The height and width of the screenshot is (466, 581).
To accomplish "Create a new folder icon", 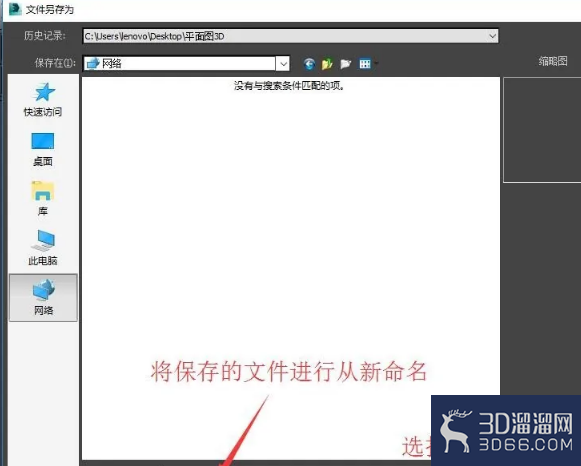I will tap(345, 64).
